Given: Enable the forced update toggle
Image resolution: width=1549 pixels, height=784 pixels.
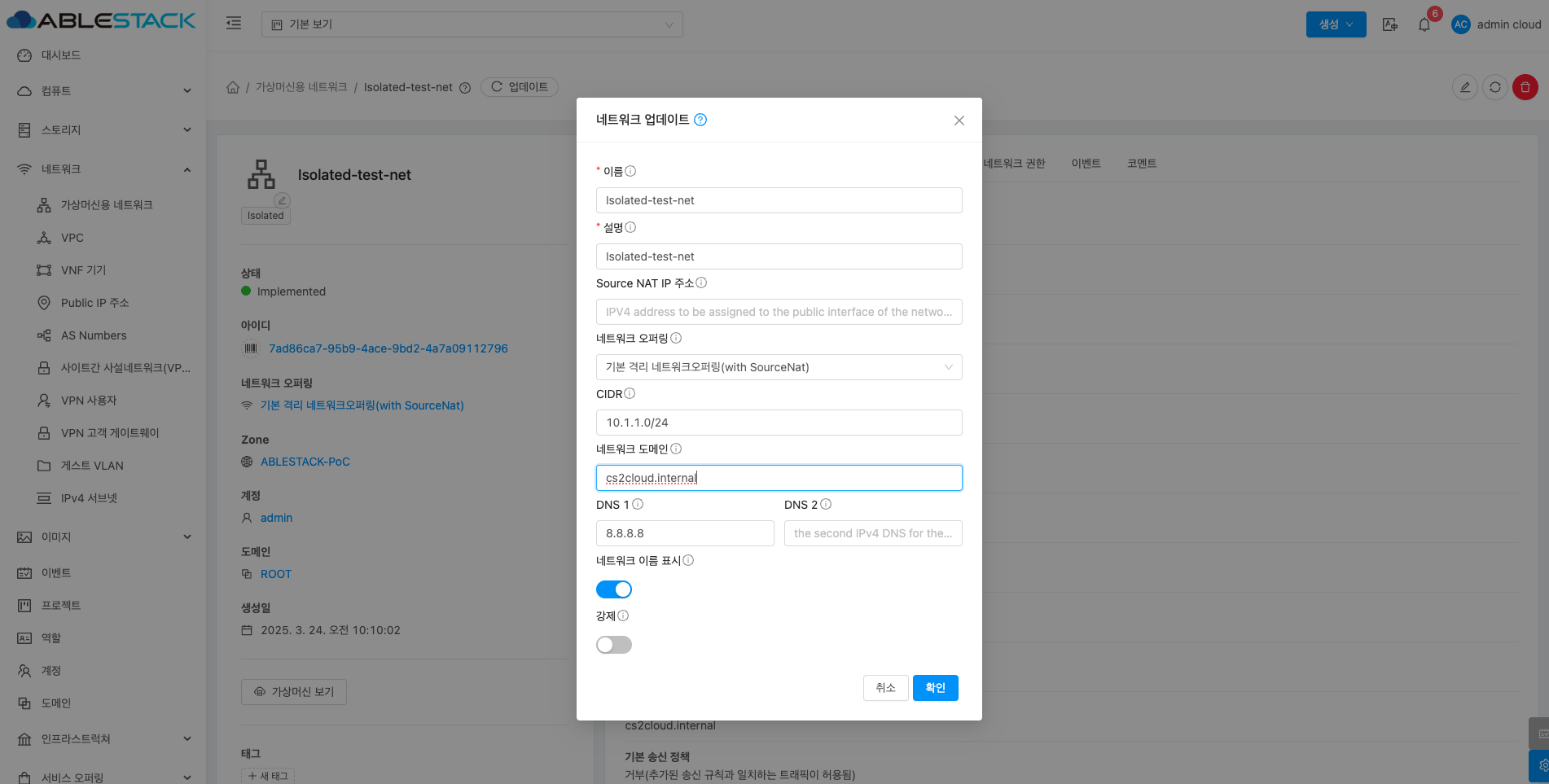Looking at the screenshot, I should tap(614, 645).
